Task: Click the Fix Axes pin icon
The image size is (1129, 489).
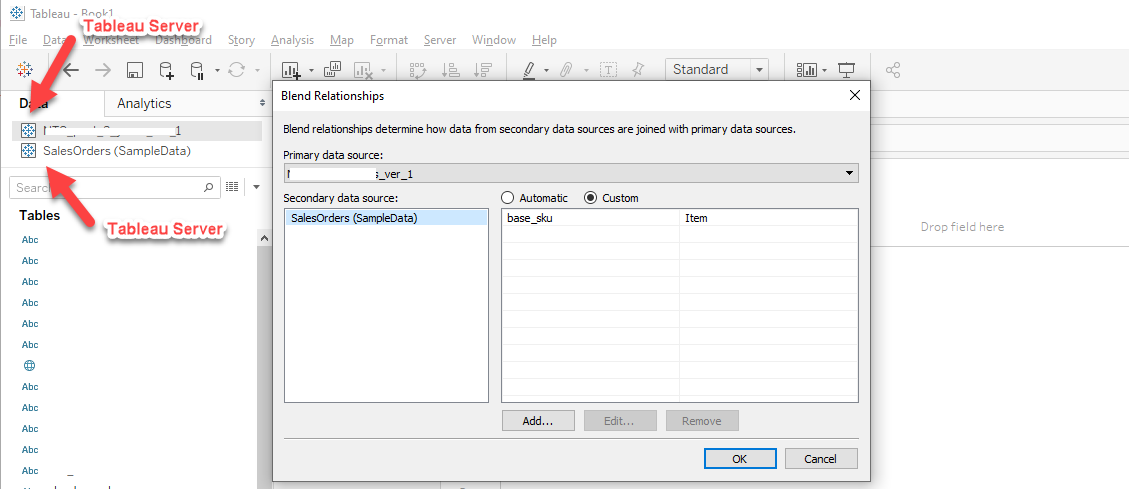Action: point(637,69)
